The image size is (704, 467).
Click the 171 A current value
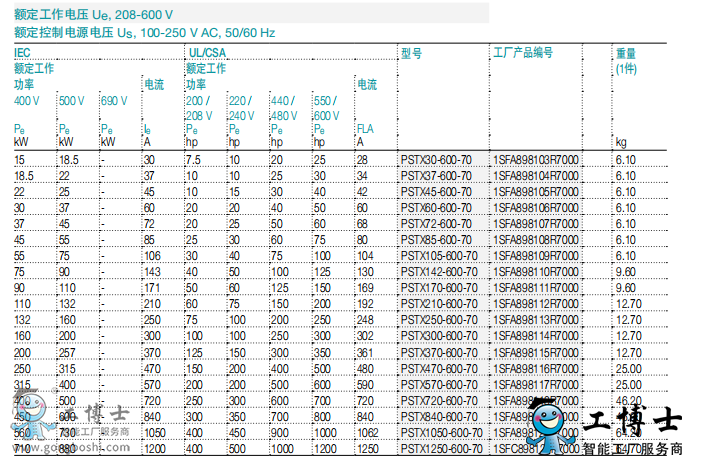[x=152, y=288]
